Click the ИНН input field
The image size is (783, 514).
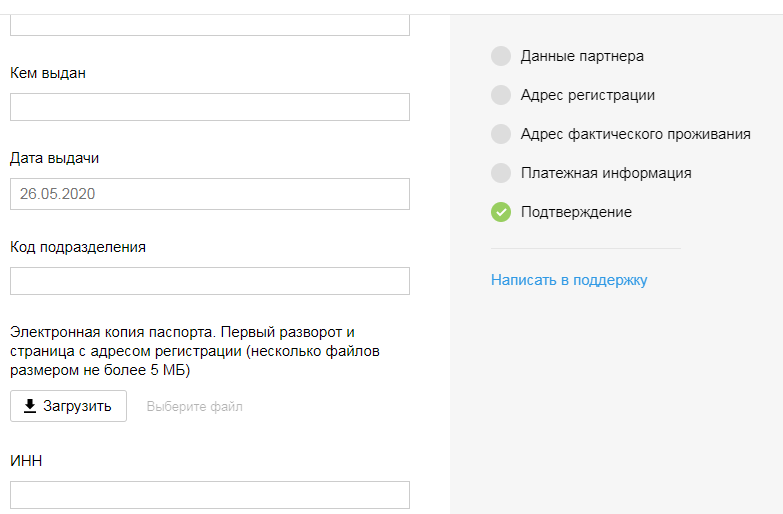point(210,495)
